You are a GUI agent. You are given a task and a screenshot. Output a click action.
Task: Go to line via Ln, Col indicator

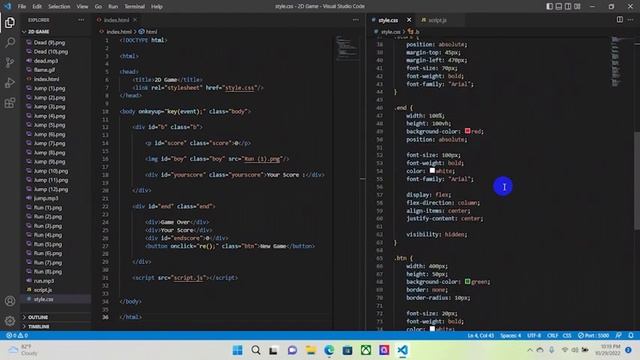(480, 336)
